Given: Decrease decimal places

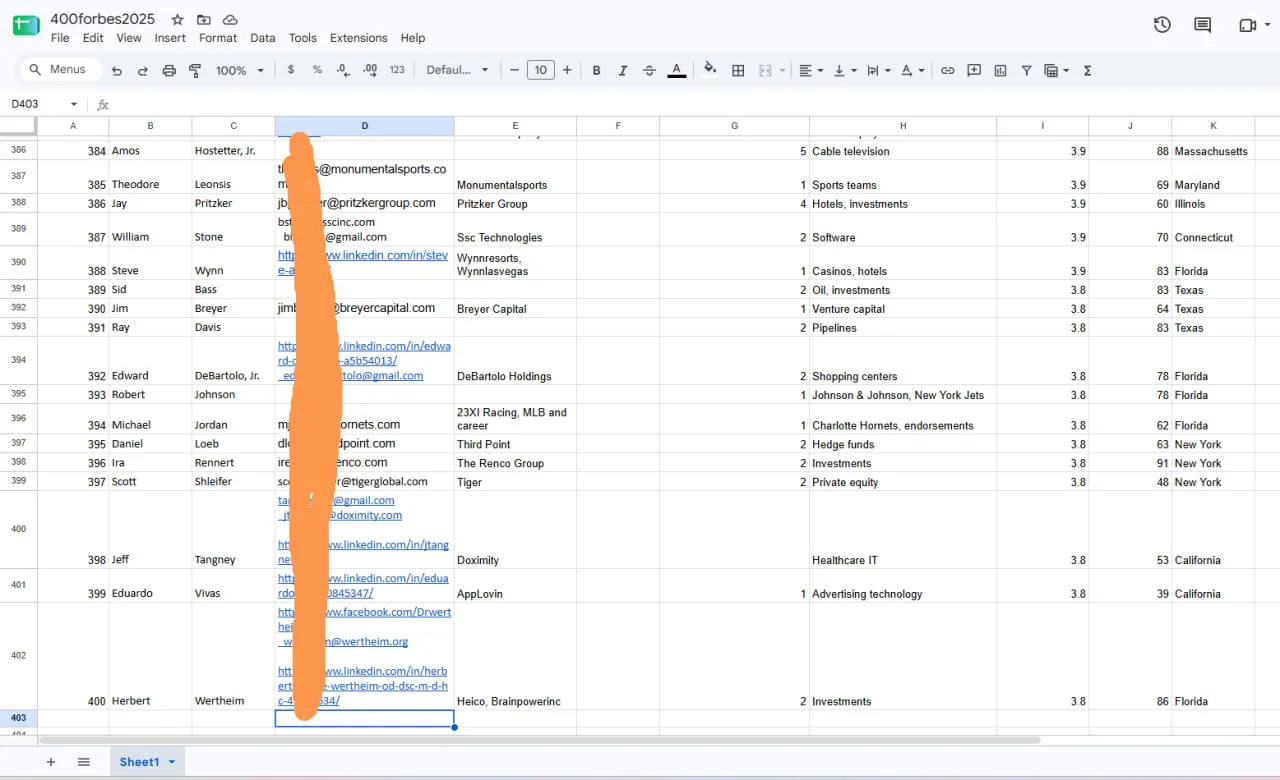Looking at the screenshot, I should click(343, 70).
